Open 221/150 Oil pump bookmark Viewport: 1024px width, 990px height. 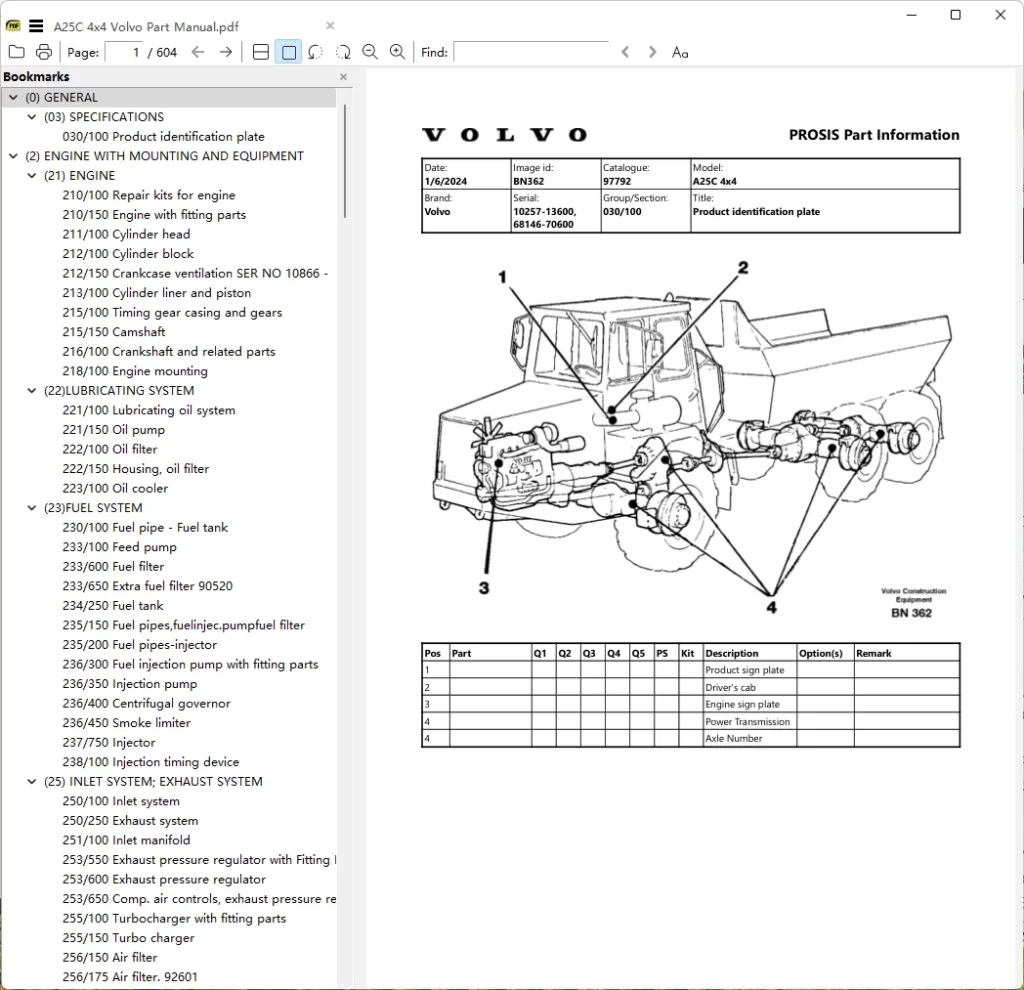pyautogui.click(x=114, y=430)
